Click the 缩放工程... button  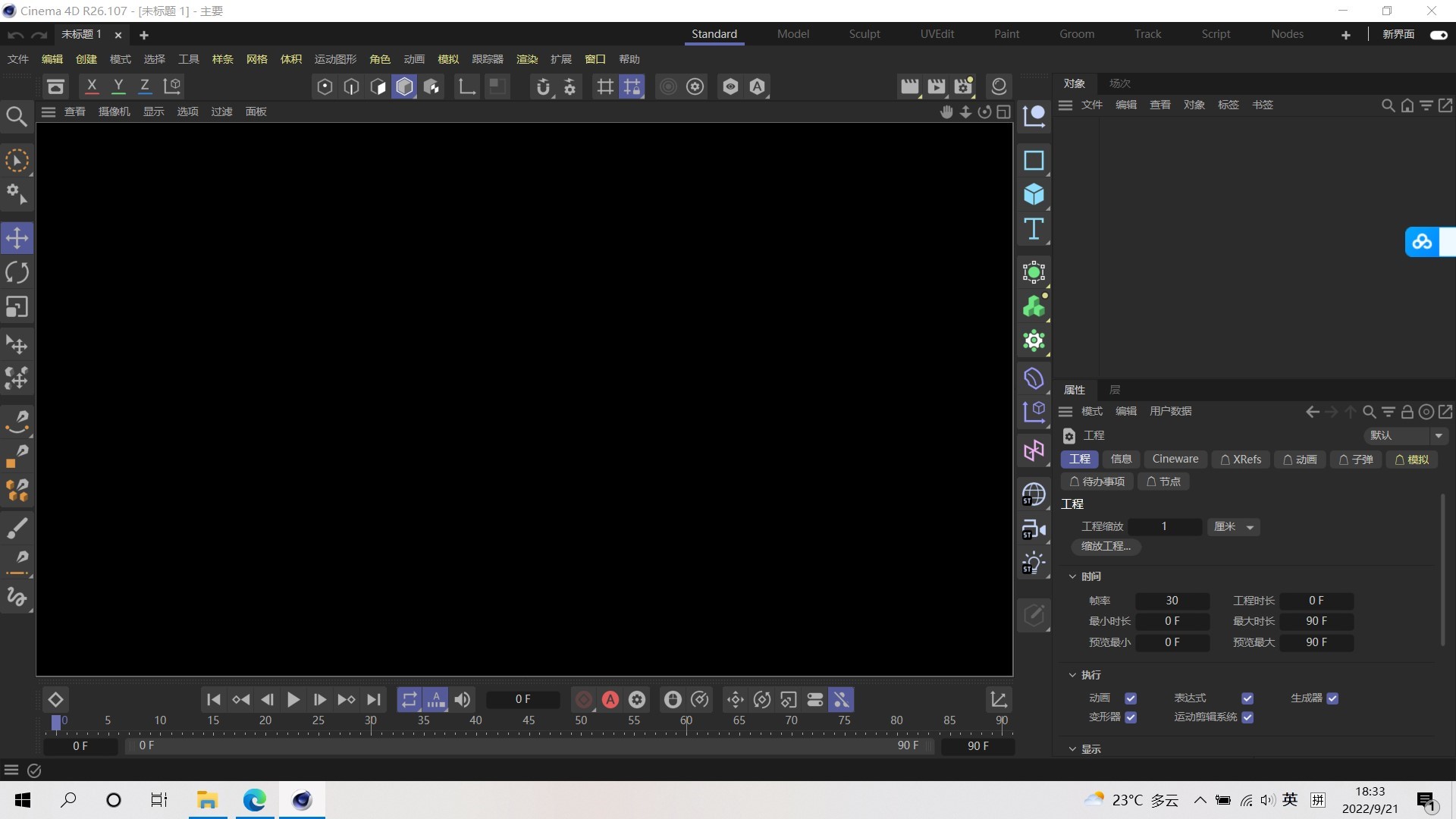click(x=1105, y=546)
